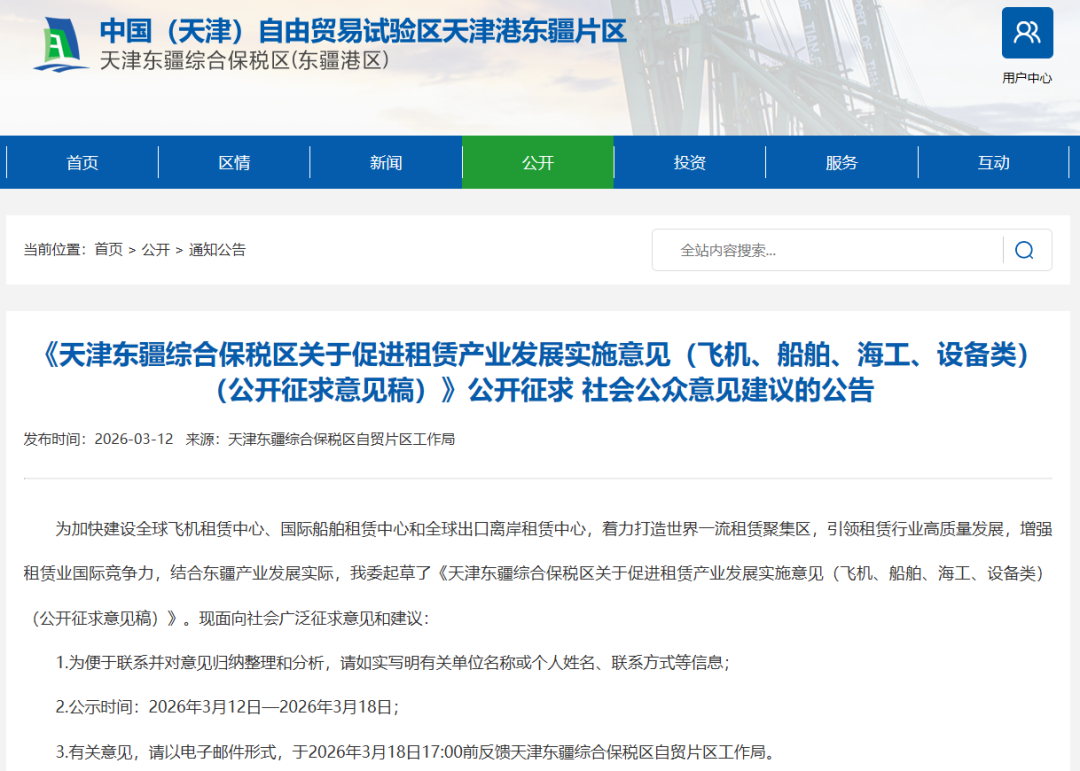Image resolution: width=1080 pixels, height=771 pixels.
Task: Select the 新闻 navigation entry
Action: (x=385, y=162)
